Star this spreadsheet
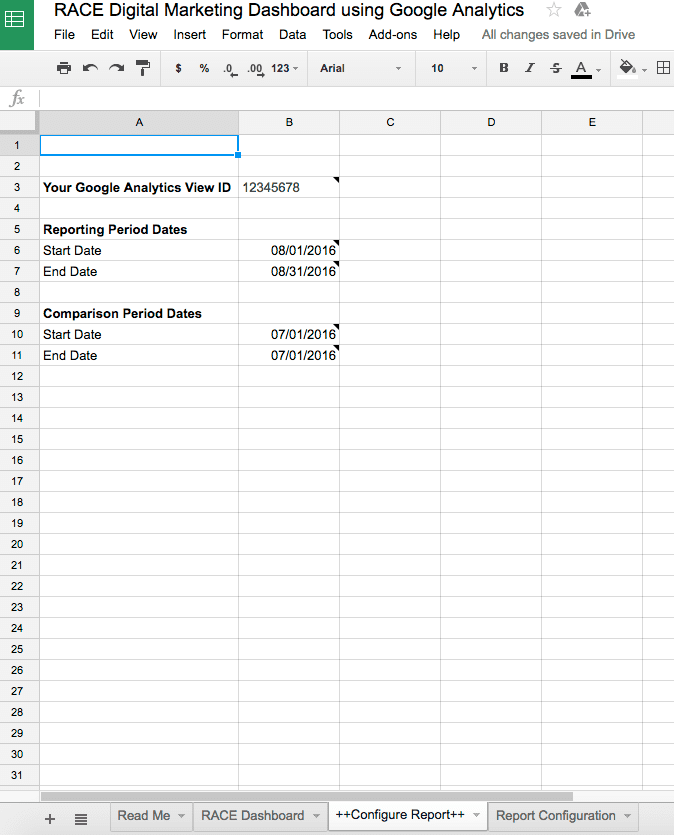The image size is (674, 835). coord(554,10)
